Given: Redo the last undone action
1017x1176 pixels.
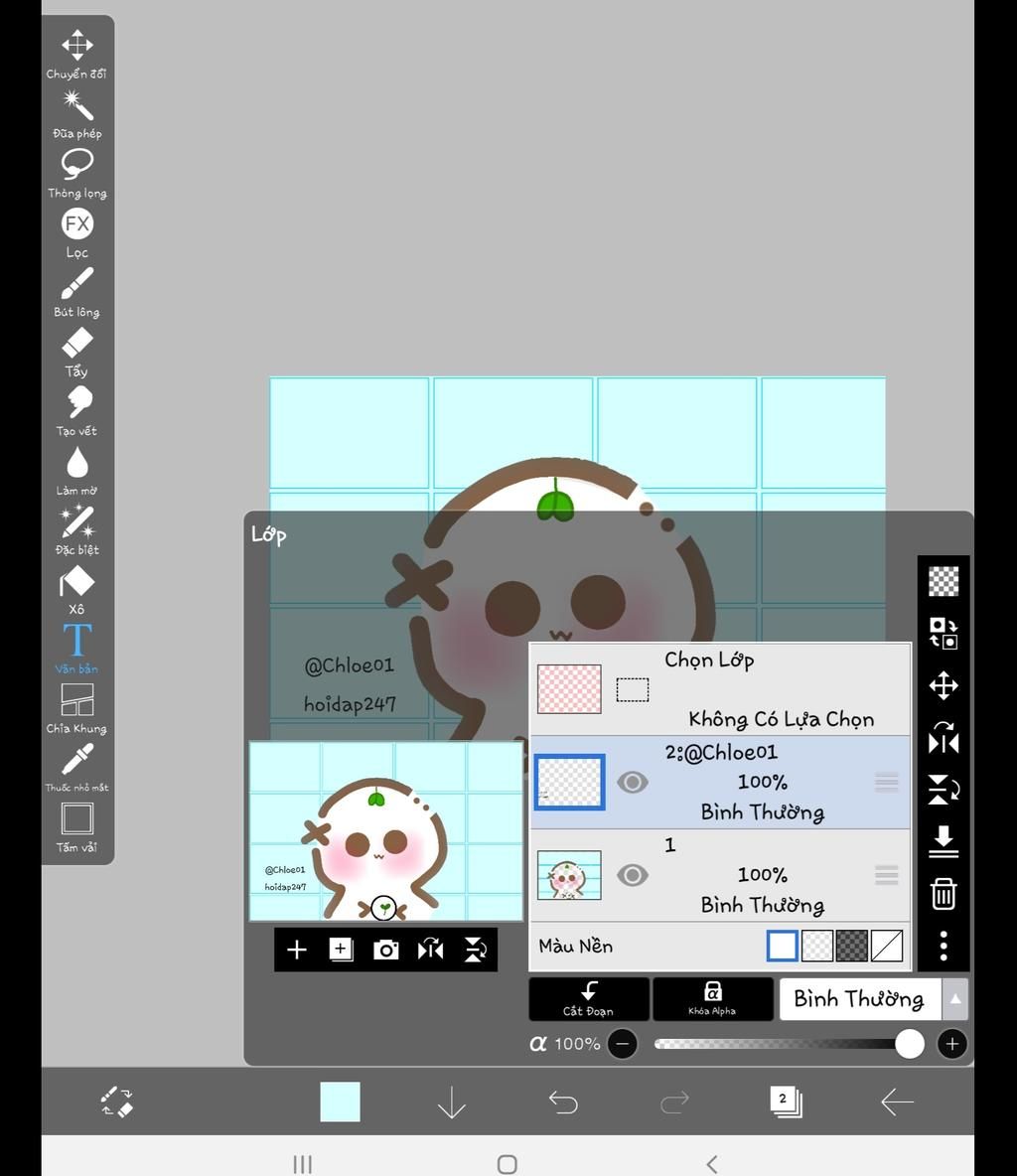Looking at the screenshot, I should click(674, 1102).
